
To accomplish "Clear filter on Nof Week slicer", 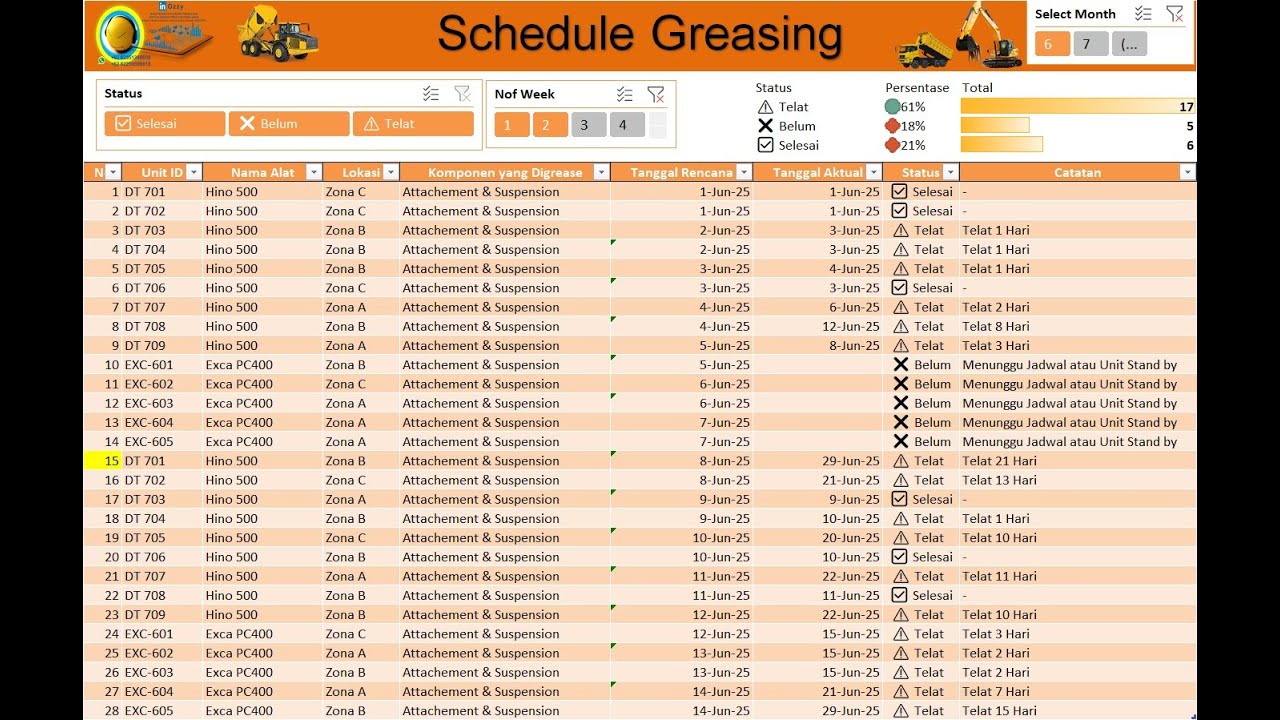I will pyautogui.click(x=656, y=94).
